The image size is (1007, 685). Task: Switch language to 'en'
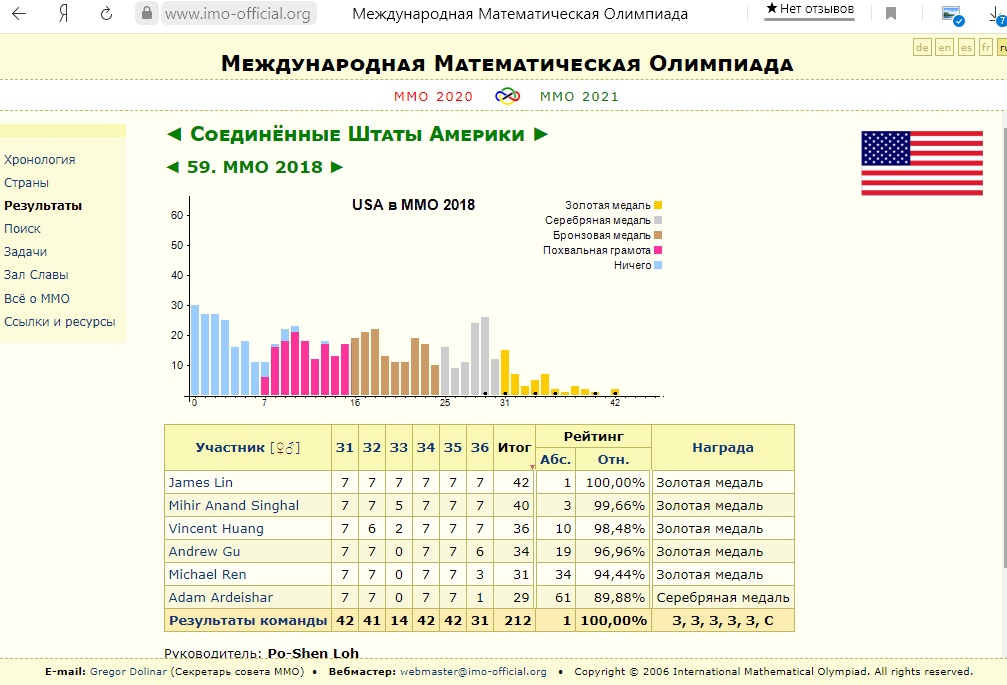(944, 48)
